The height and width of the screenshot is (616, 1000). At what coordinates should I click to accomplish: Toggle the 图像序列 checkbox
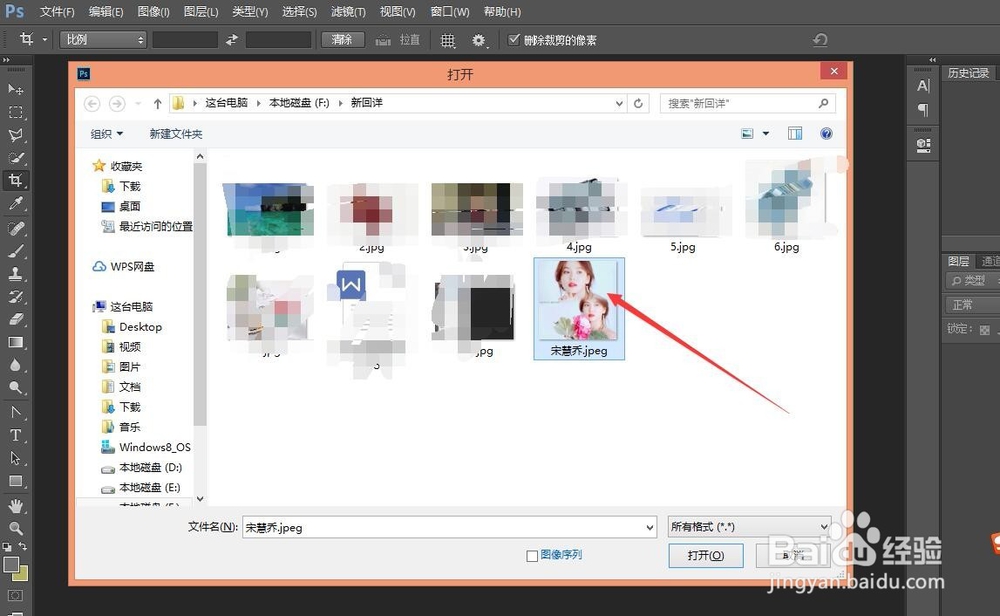click(530, 555)
